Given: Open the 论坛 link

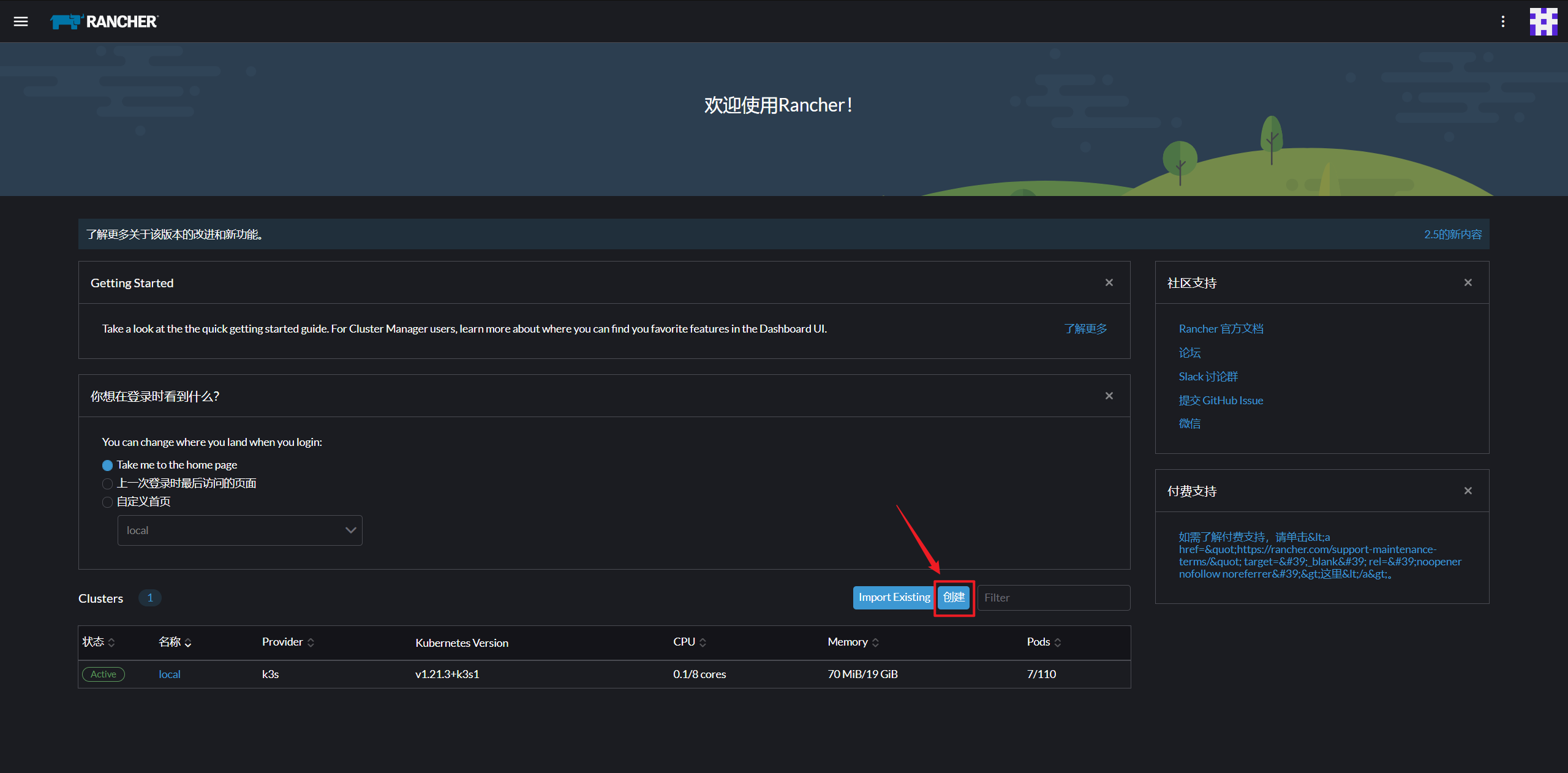Looking at the screenshot, I should click(x=1189, y=353).
